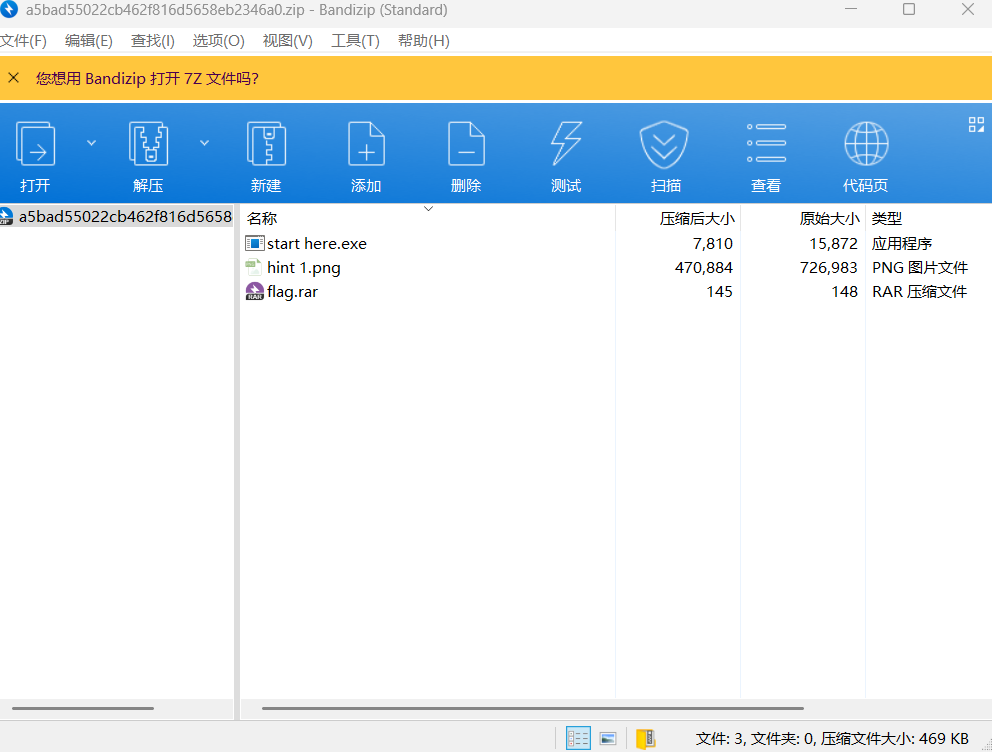
Task: Open the 文件(F) menu
Action: coord(23,41)
